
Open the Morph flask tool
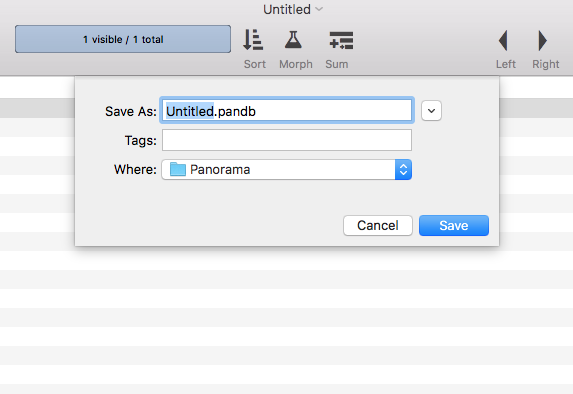[293, 39]
